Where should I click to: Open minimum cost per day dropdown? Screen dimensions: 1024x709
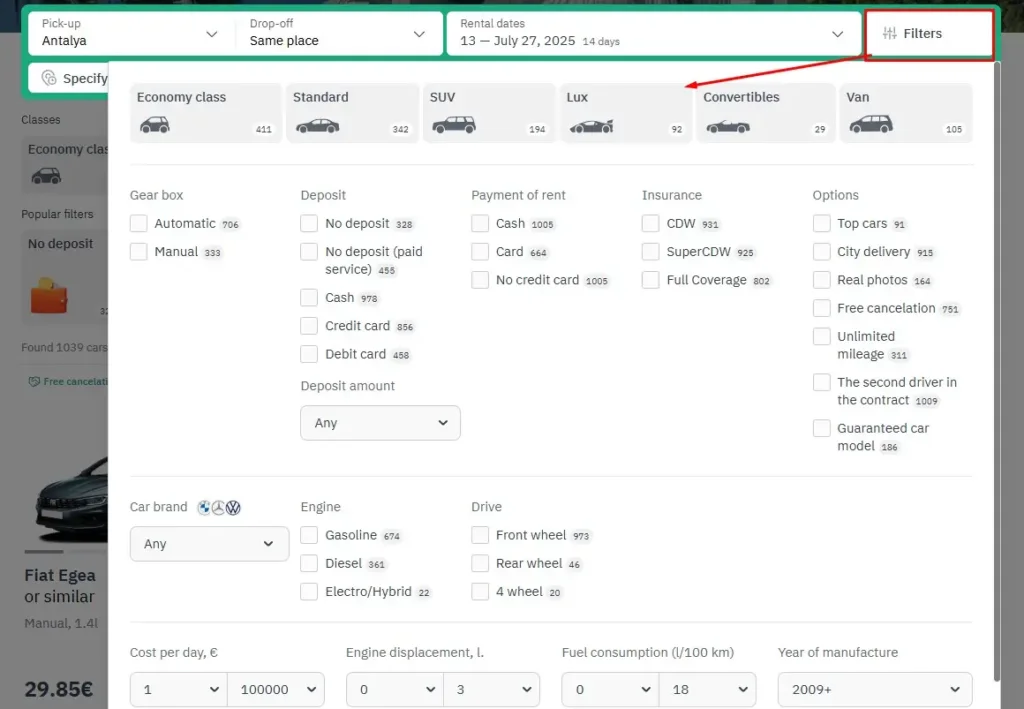pos(179,689)
